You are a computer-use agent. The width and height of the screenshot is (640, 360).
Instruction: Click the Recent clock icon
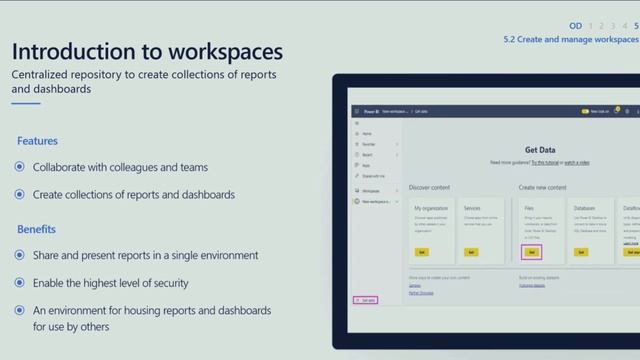(357, 155)
